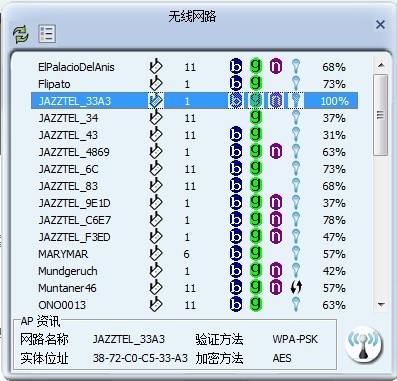Click the scrollbar down arrow

click(x=381, y=304)
